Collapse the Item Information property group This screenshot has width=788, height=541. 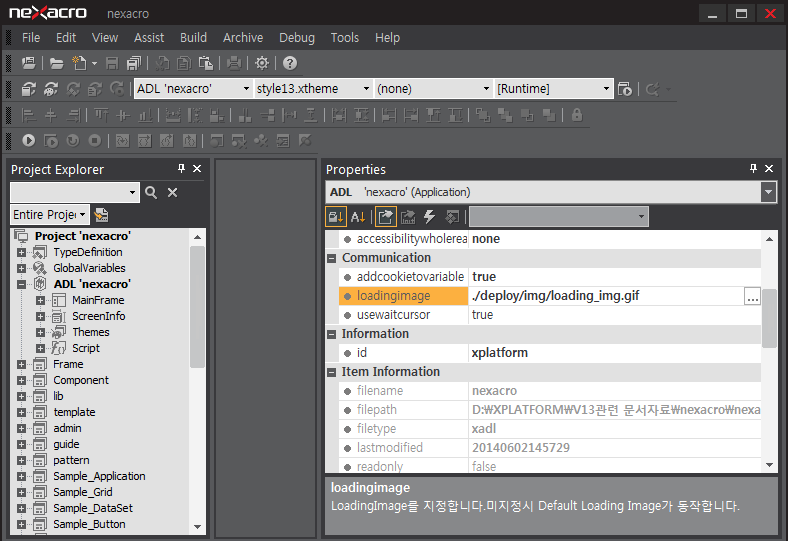[331, 372]
